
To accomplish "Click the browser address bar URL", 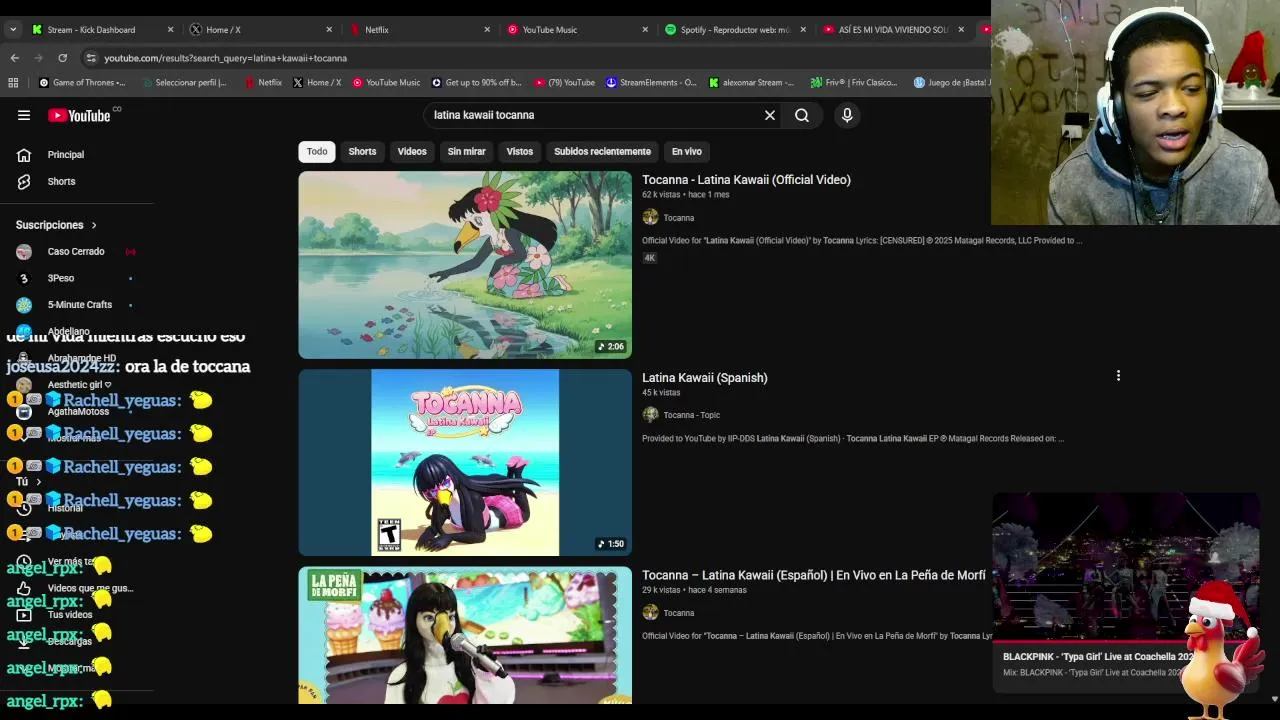I will (225, 58).
